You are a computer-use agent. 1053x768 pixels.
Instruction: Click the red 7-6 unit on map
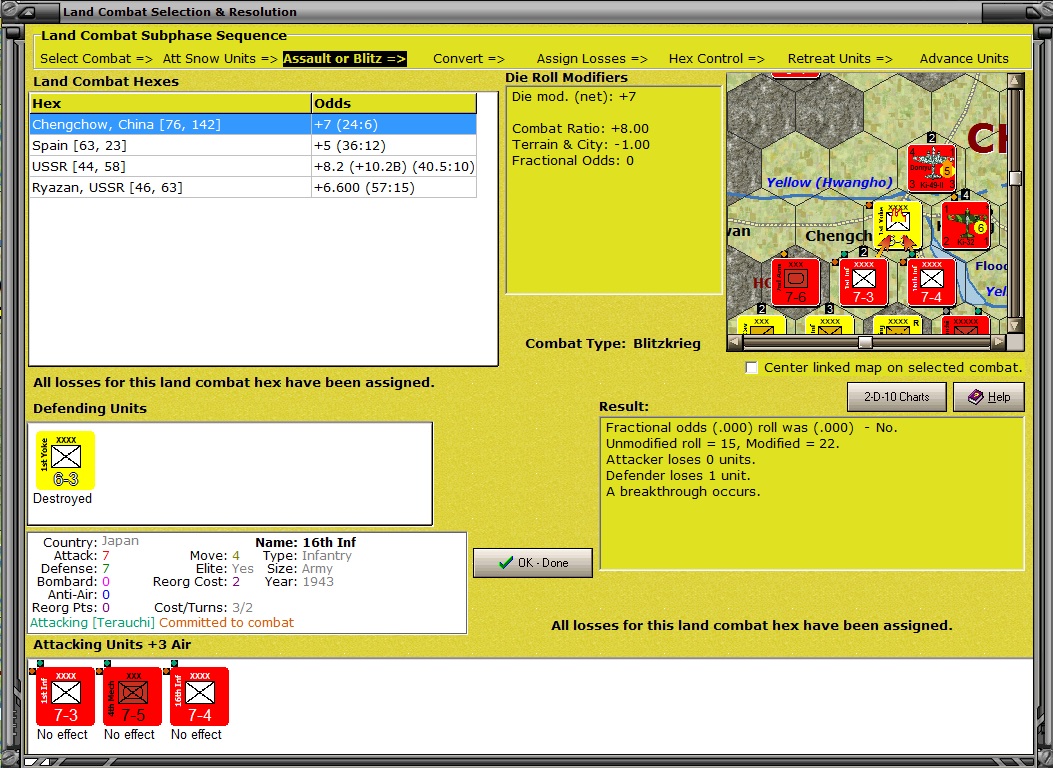click(796, 283)
